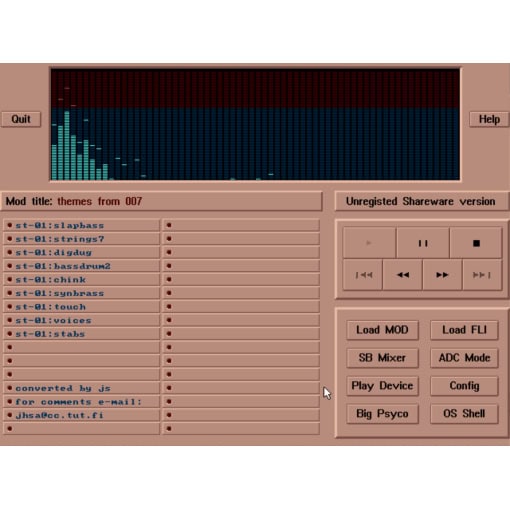510x510 pixels.
Task: Click Load FLI button
Action: 464,330
